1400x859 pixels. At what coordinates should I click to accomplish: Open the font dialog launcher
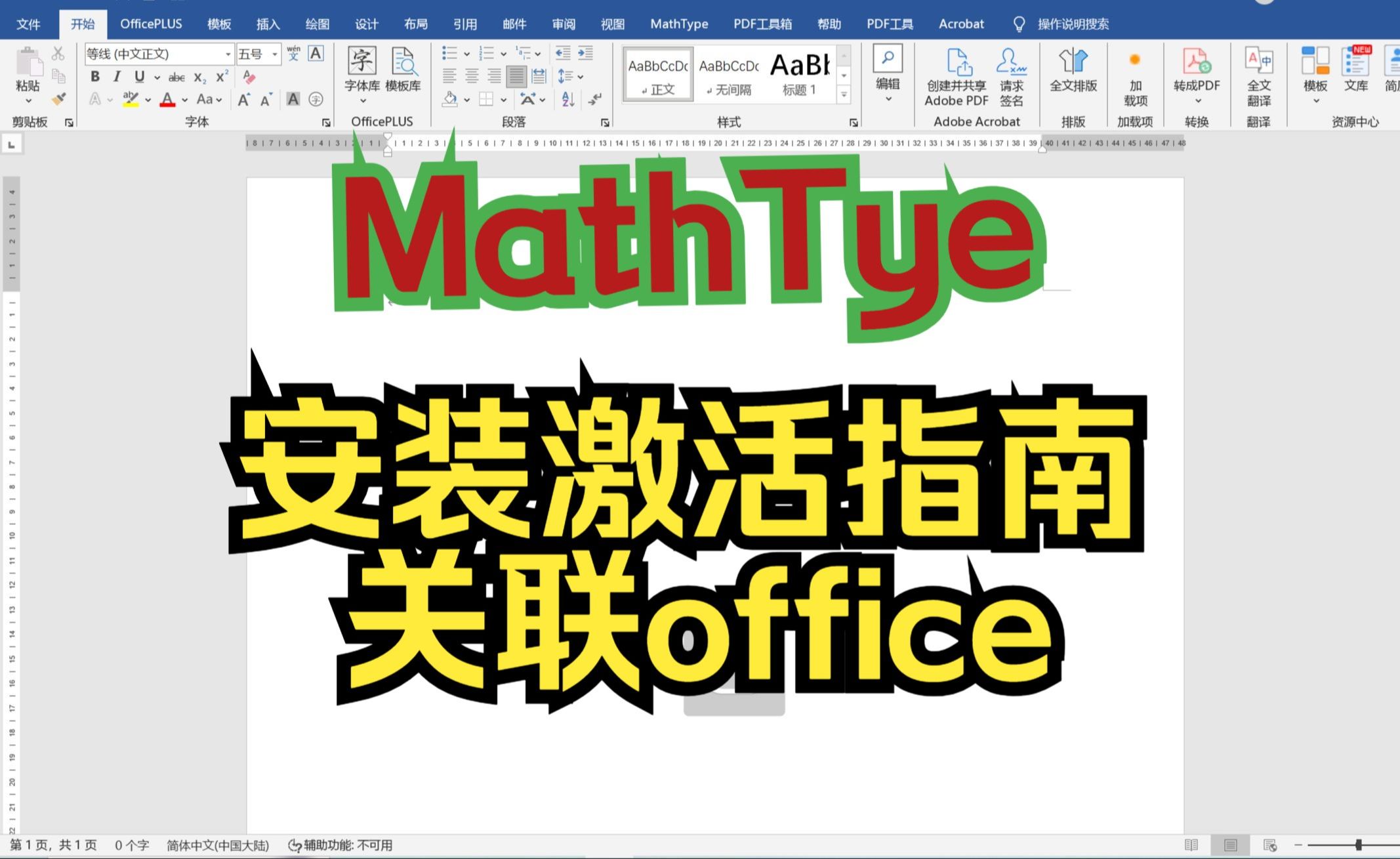[x=326, y=123]
